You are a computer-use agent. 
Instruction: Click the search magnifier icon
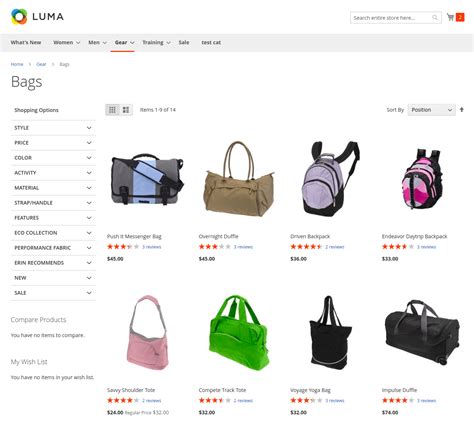(435, 18)
